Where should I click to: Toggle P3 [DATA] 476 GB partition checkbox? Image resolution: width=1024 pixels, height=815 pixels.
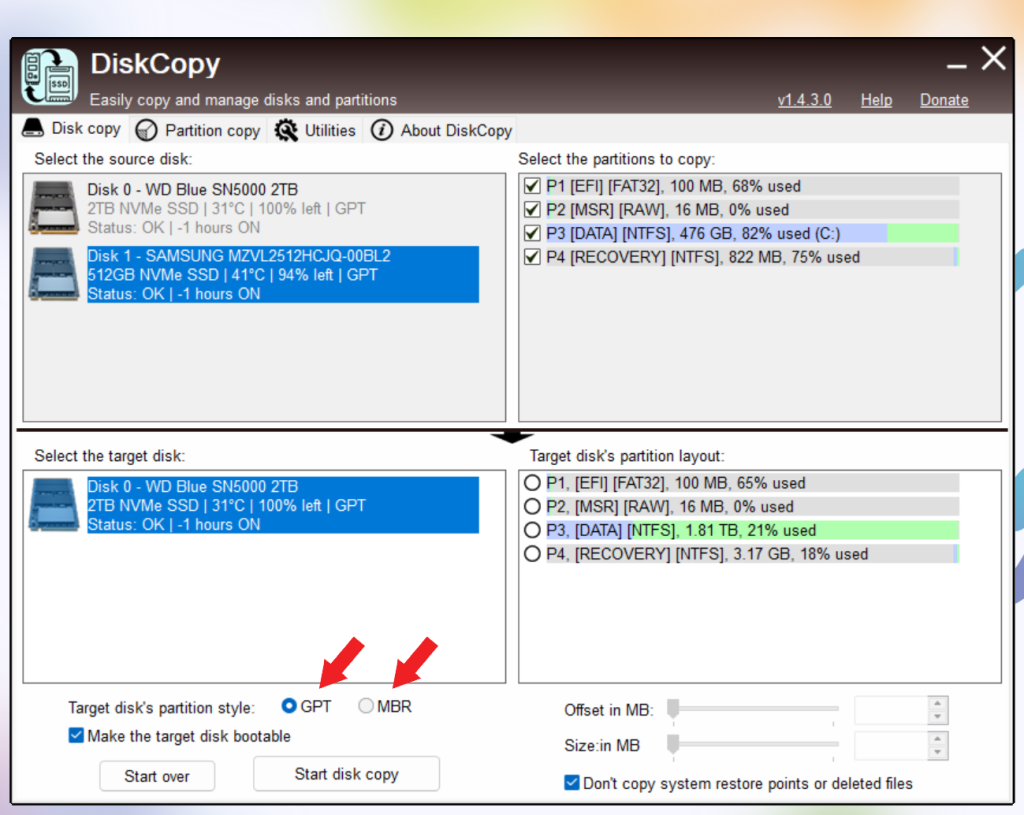tap(532, 233)
